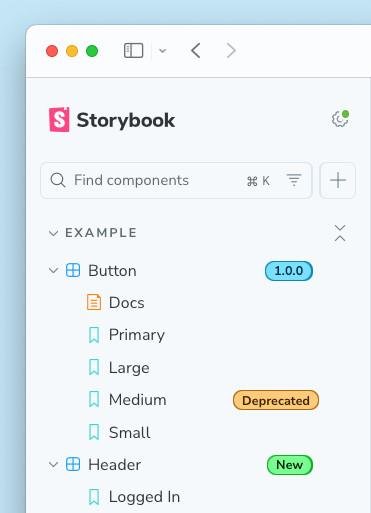Collapse the EXAMPLE section chevron
The width and height of the screenshot is (371, 513).
point(53,233)
